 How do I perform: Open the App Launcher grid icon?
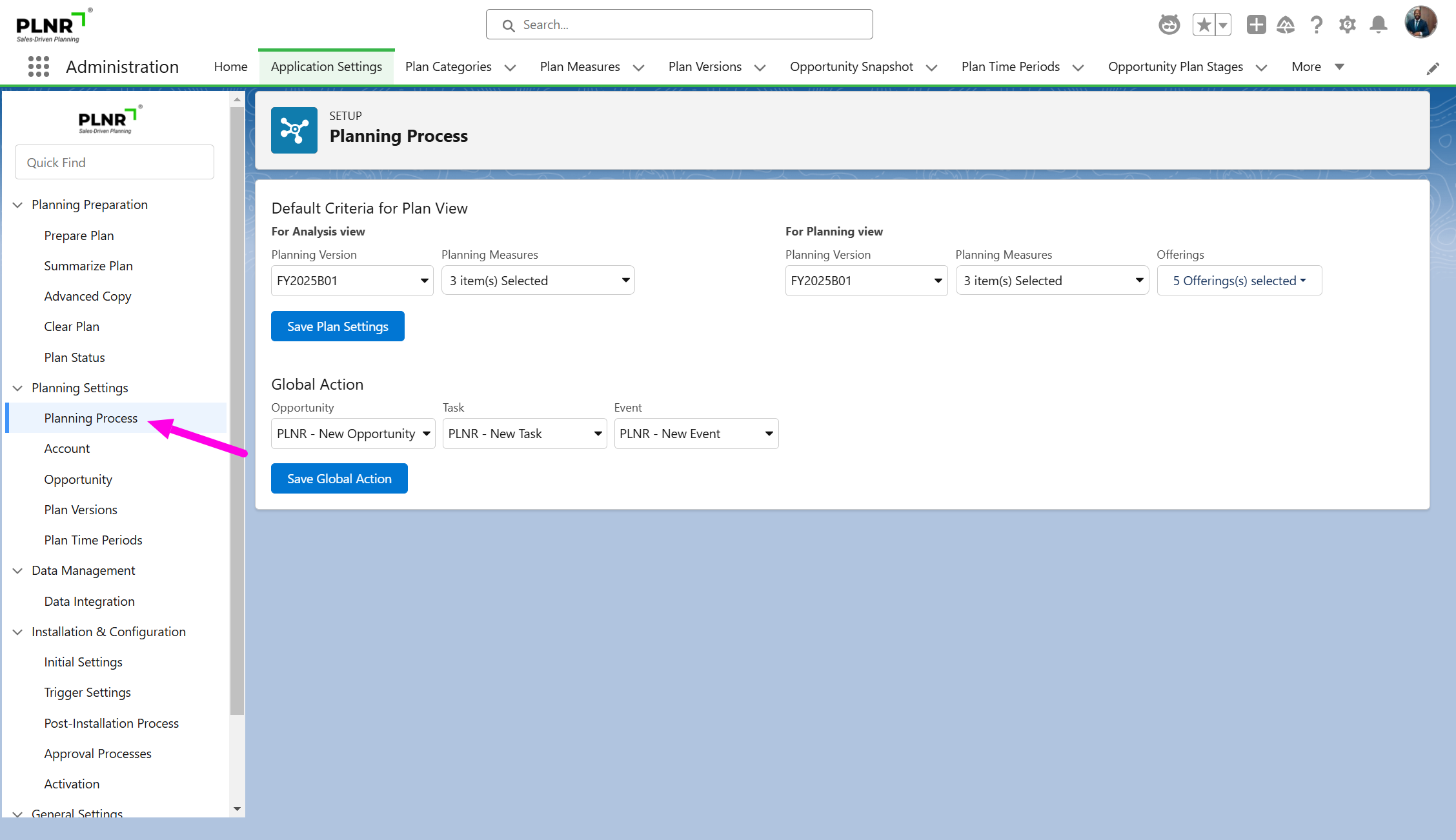click(39, 66)
